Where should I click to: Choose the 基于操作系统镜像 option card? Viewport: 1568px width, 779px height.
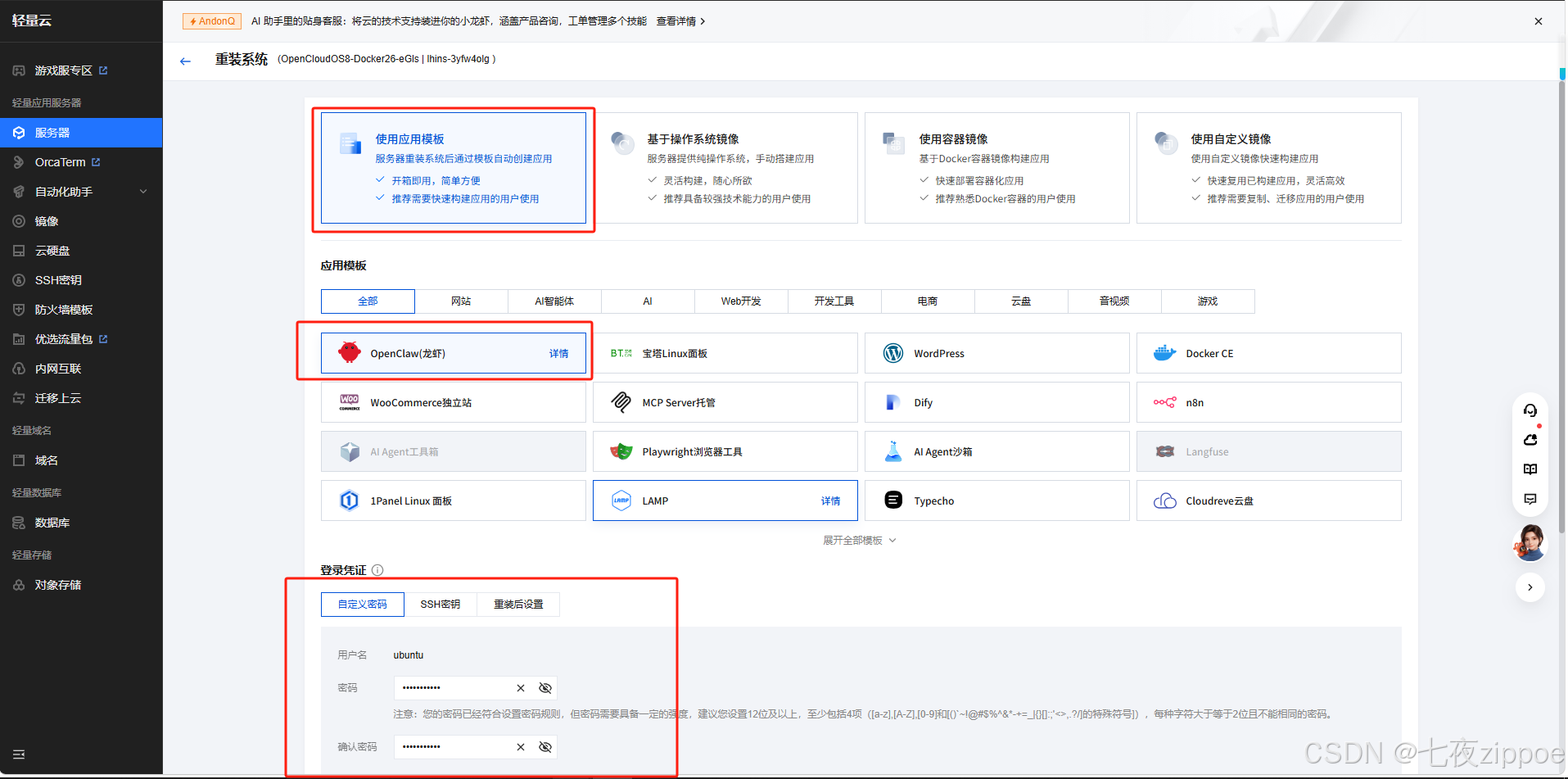[725, 168]
